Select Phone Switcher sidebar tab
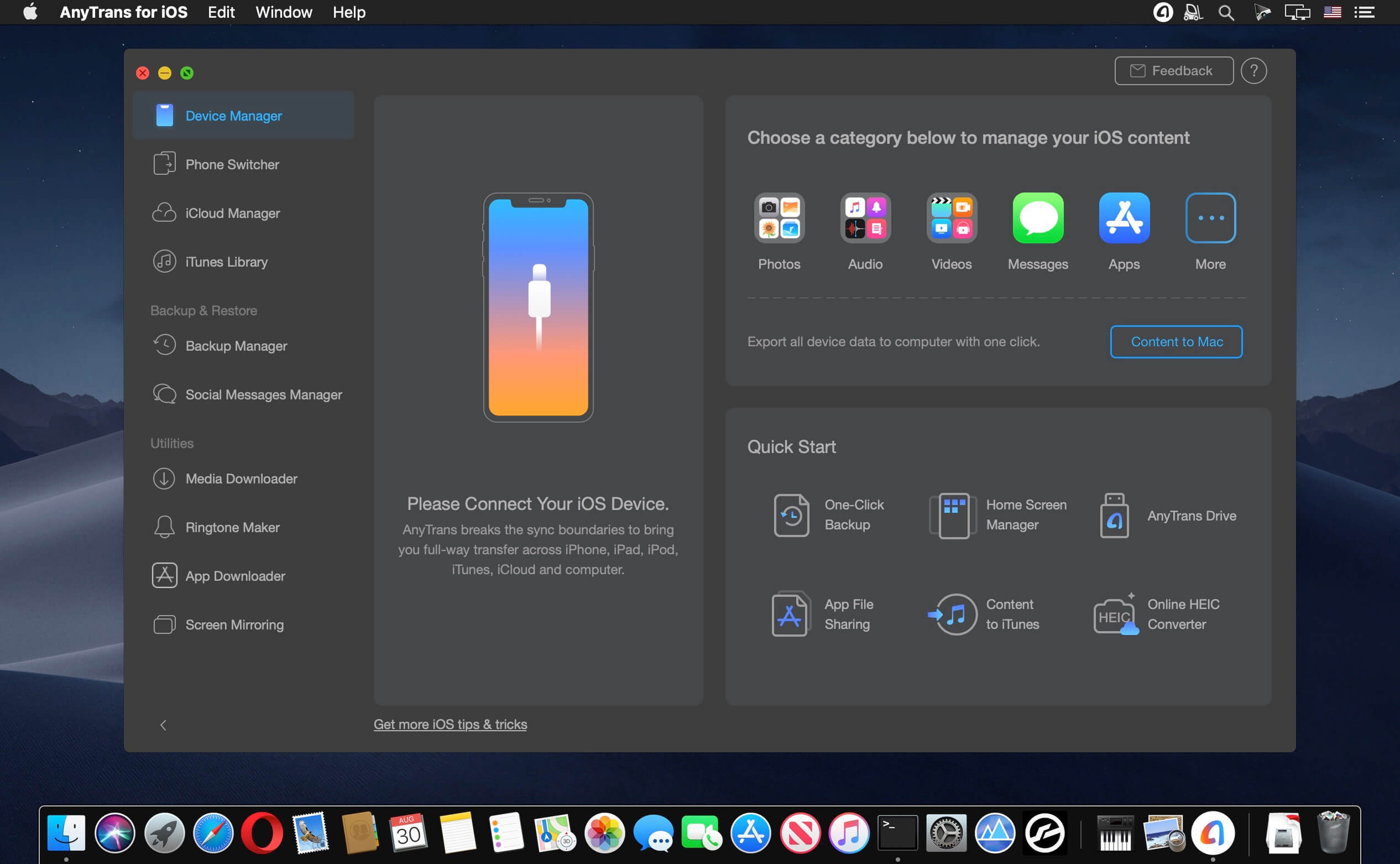The height and width of the screenshot is (864, 1400). (231, 164)
